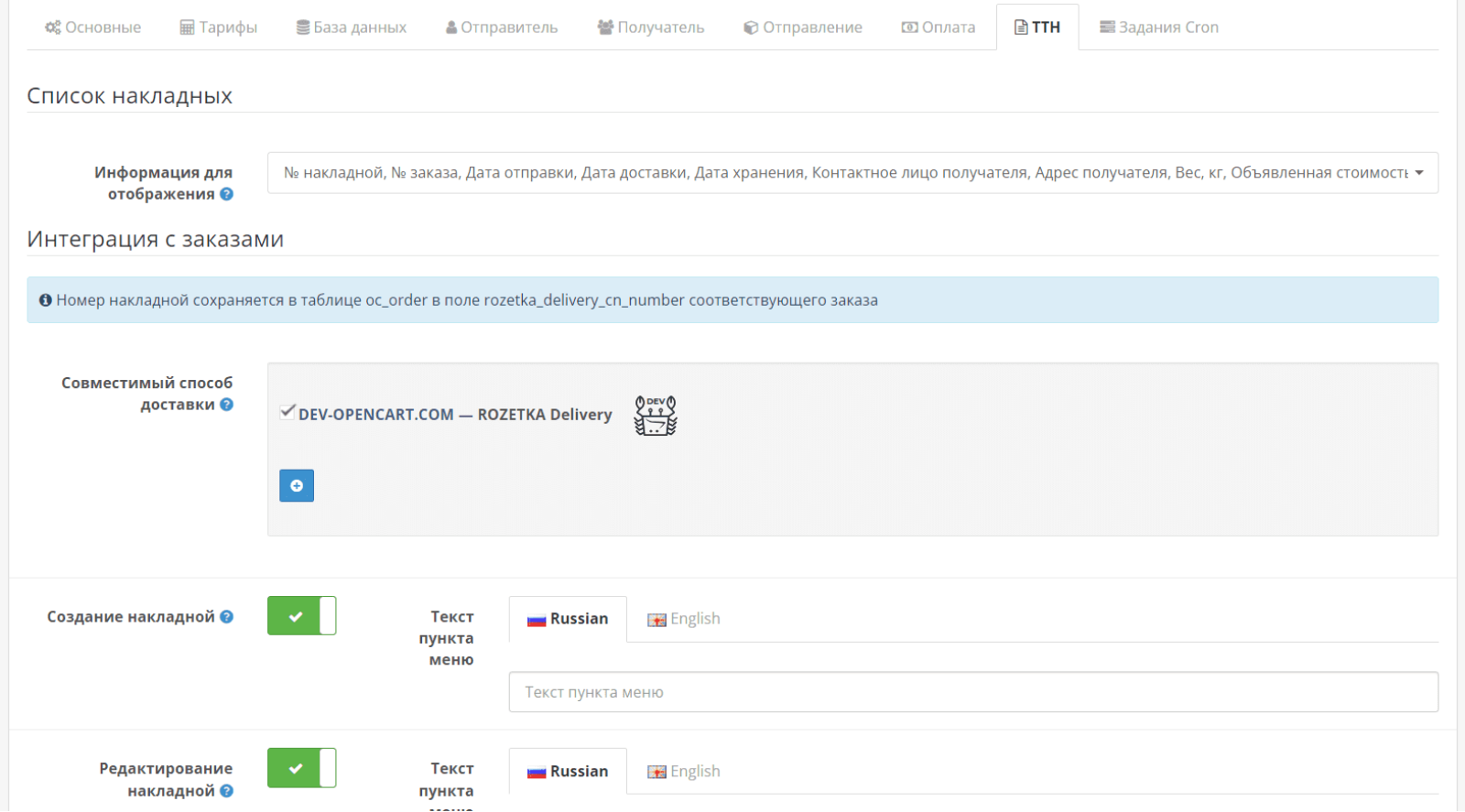This screenshot has height=812, width=1465.
Task: Toggle the Создание накладной switch
Action: tap(302, 616)
